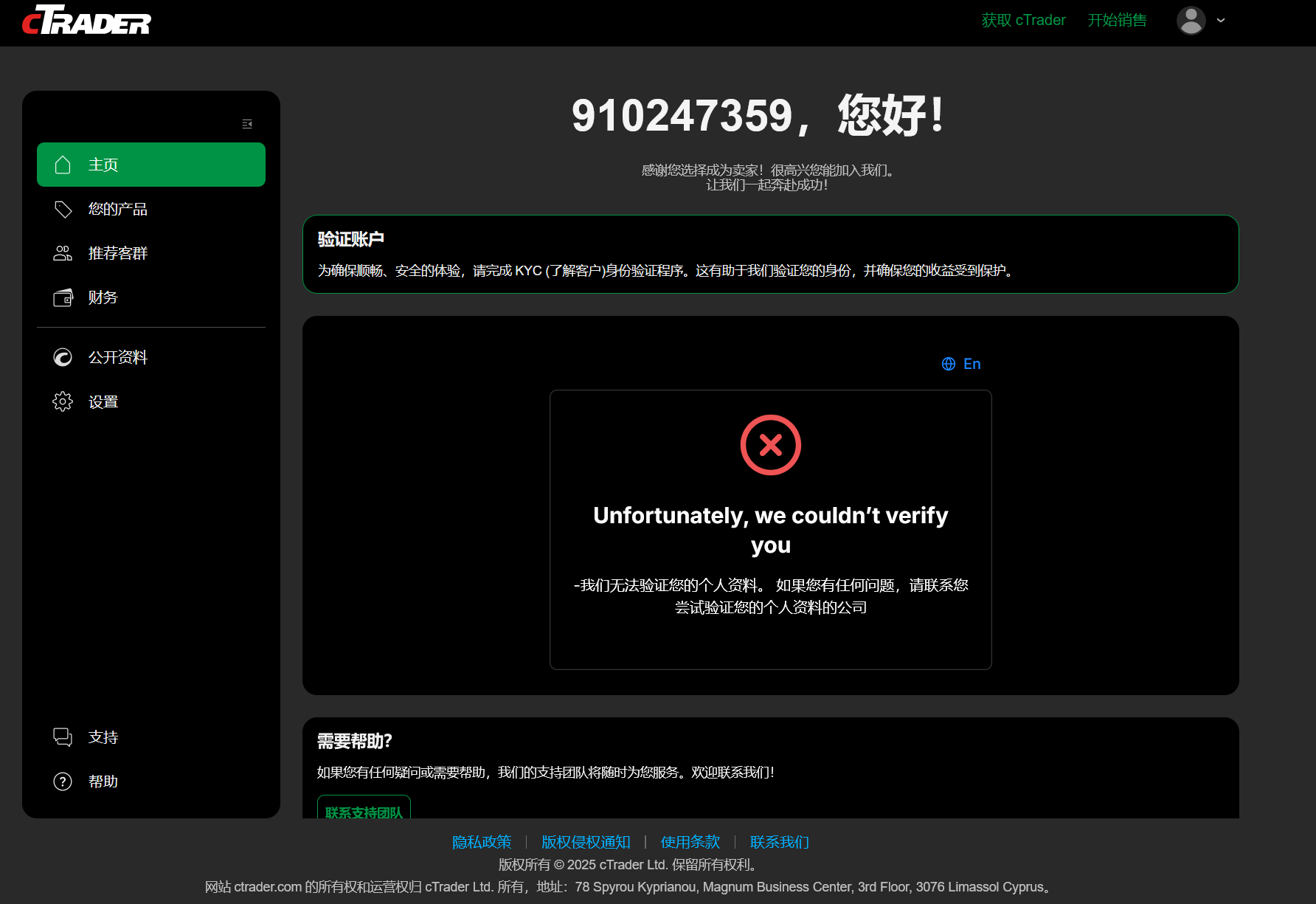Viewport: 1316px width, 904px height.
Task: Open the 隐私政策 footer link
Action: click(x=482, y=842)
